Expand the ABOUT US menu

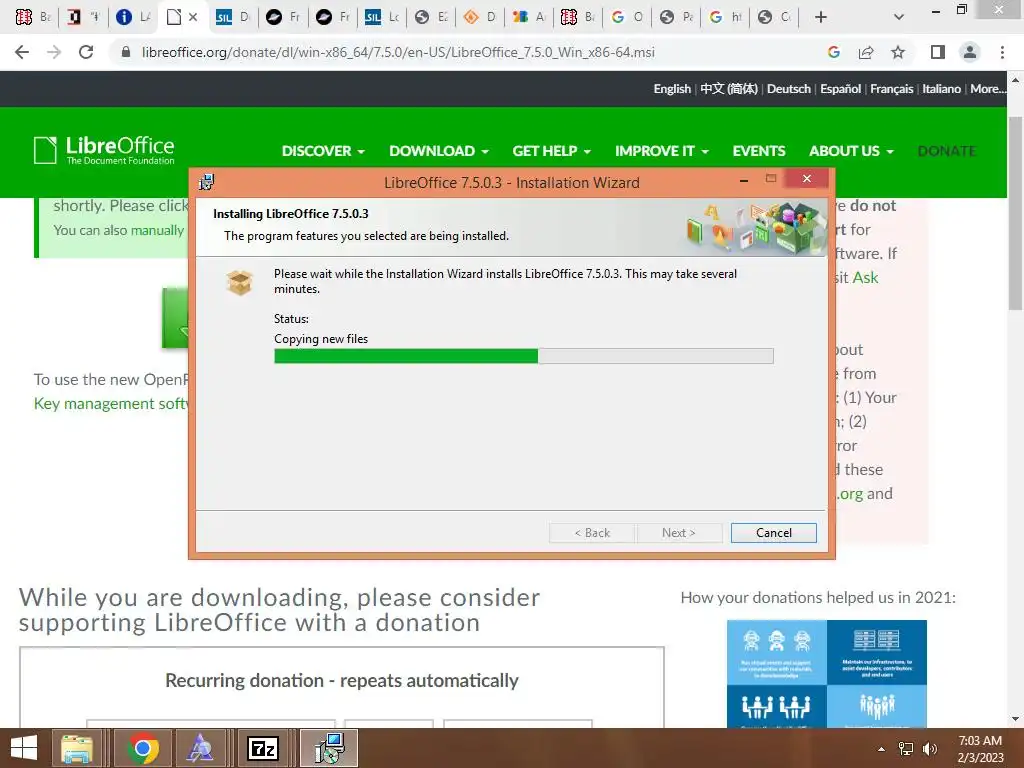click(852, 151)
